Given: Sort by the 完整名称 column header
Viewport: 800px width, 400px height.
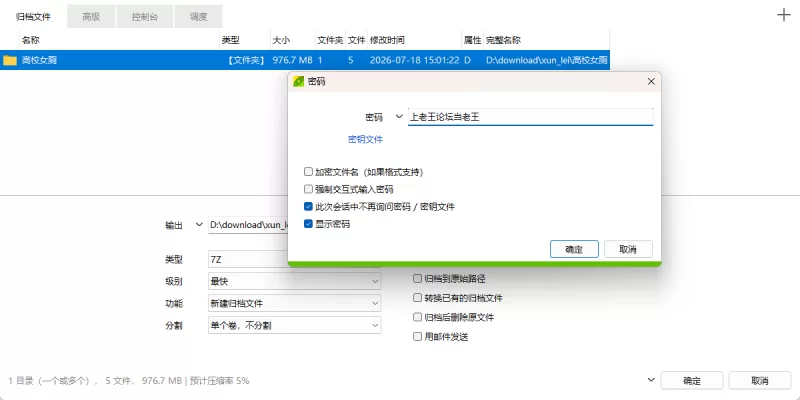Looking at the screenshot, I should (x=546, y=40).
